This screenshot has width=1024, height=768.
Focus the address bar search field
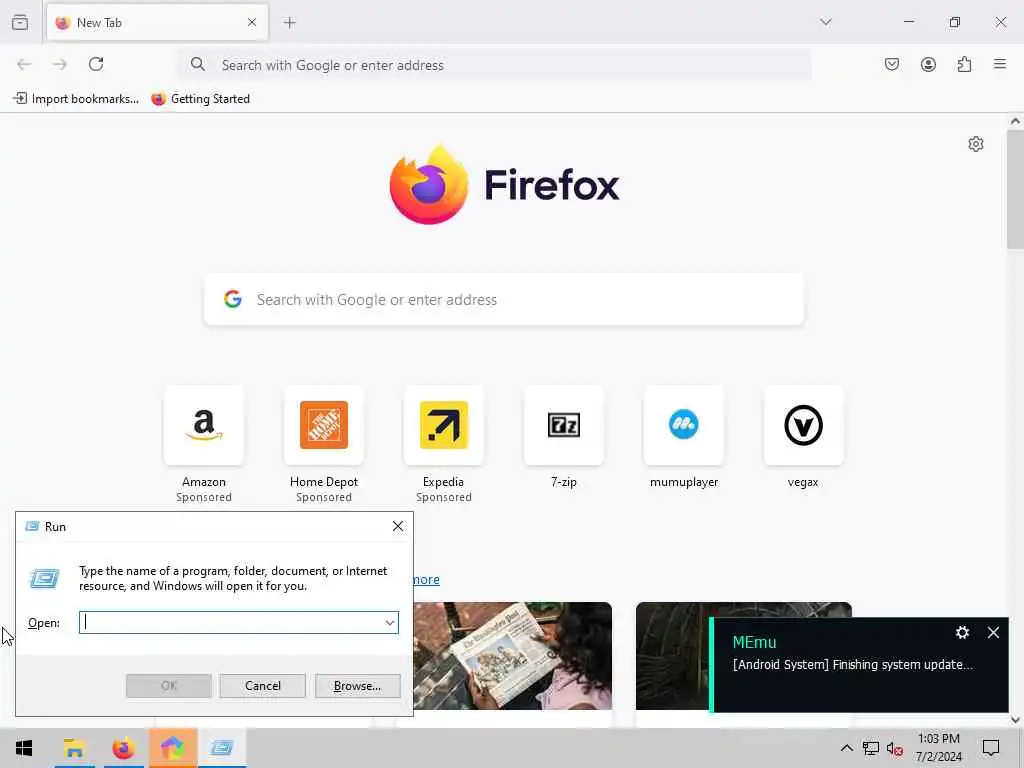494,65
